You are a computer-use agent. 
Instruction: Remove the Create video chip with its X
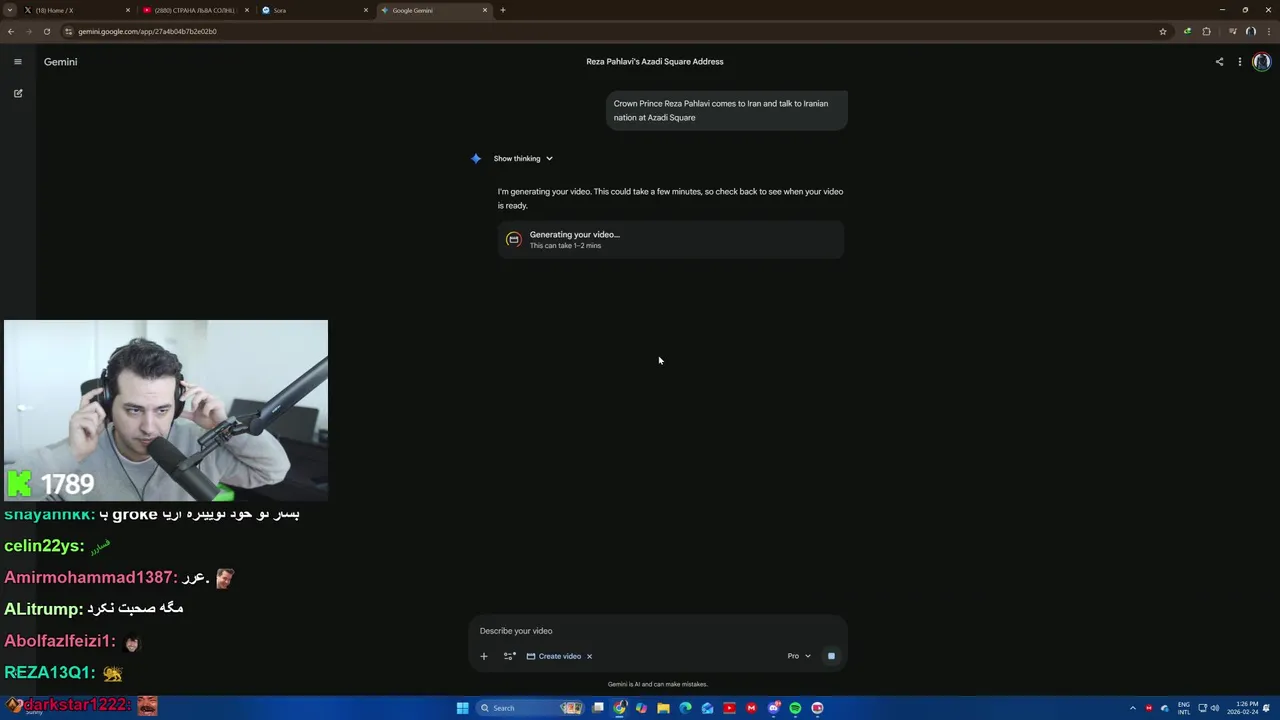[589, 656]
